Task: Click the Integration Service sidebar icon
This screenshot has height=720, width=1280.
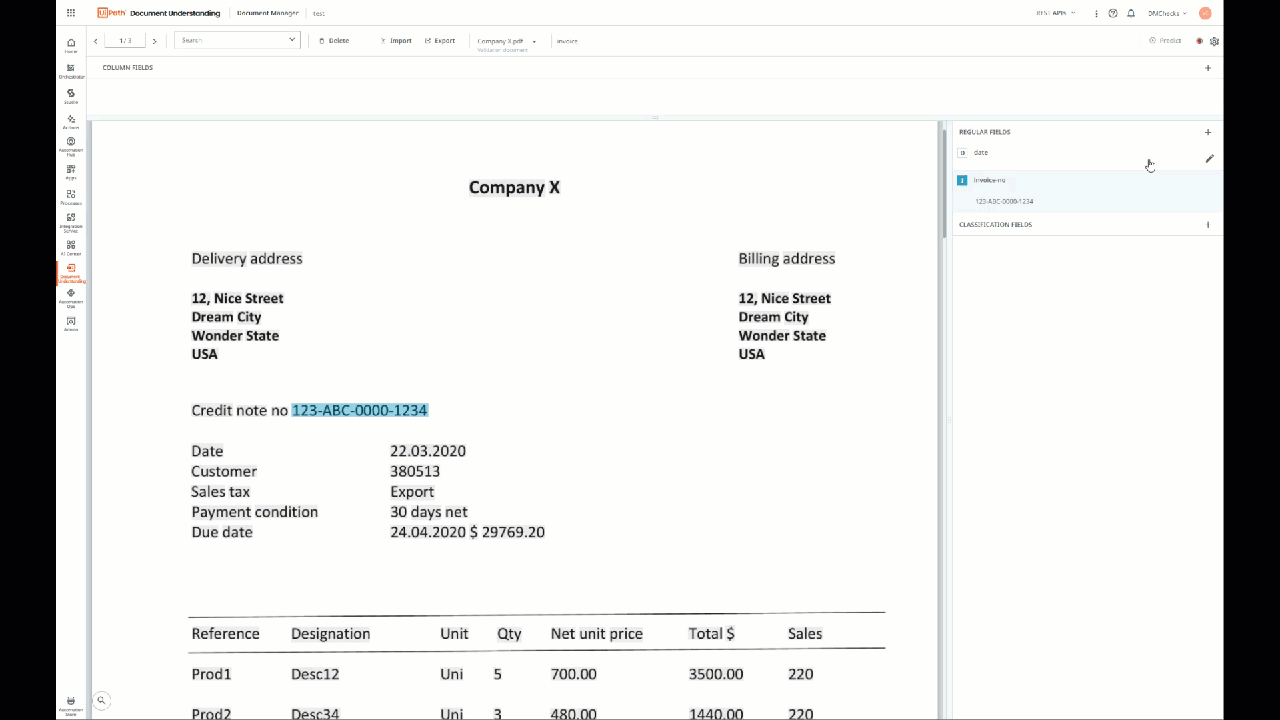Action: click(x=71, y=221)
